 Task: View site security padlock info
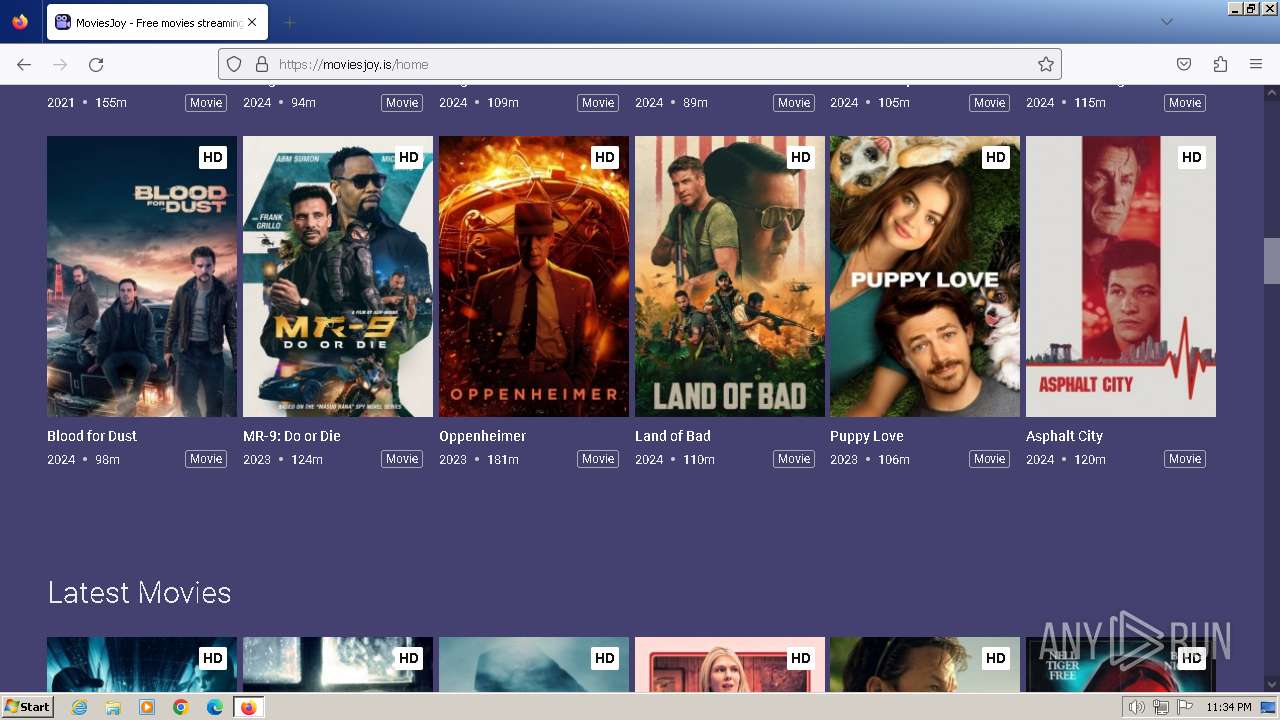click(262, 64)
